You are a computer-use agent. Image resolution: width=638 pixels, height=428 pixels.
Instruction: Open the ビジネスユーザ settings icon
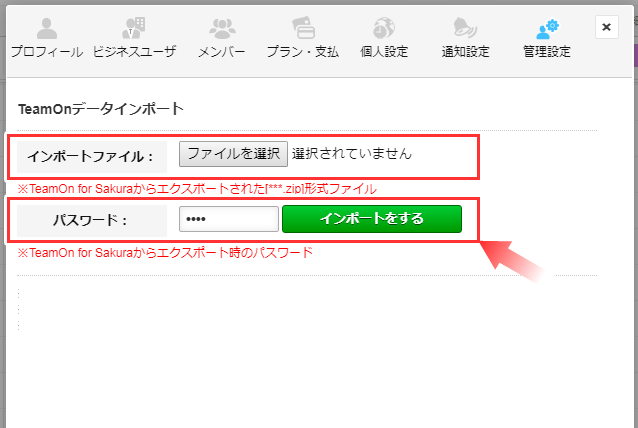(134, 28)
